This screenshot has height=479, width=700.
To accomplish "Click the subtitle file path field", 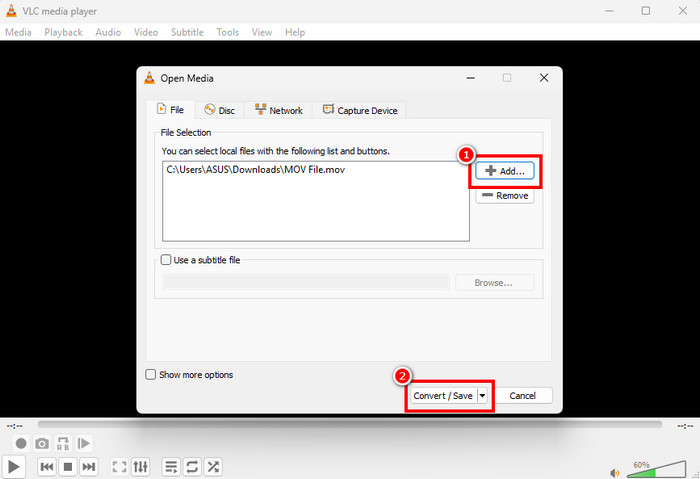I will 306,283.
